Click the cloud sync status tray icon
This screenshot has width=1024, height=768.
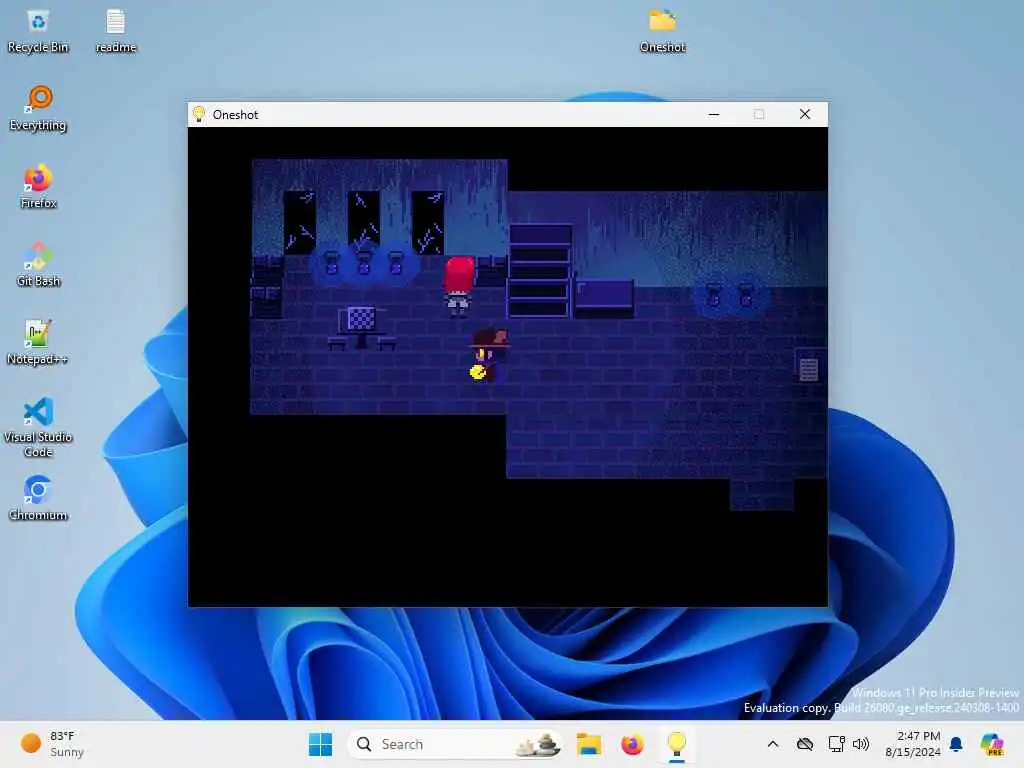click(x=805, y=744)
